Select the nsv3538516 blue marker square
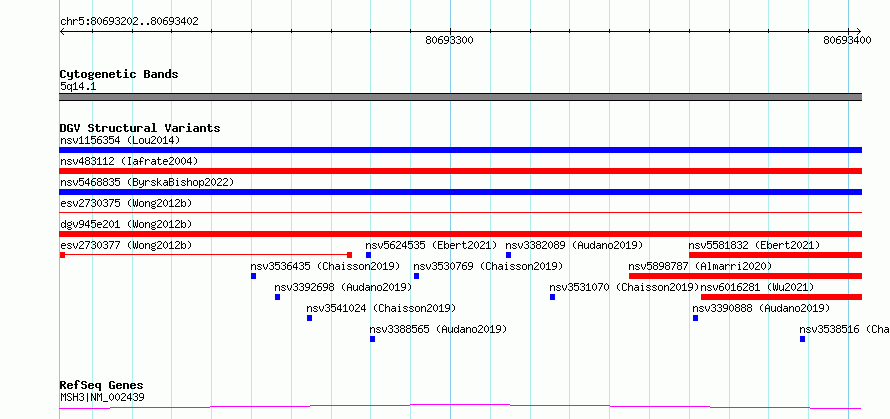 tap(803, 339)
